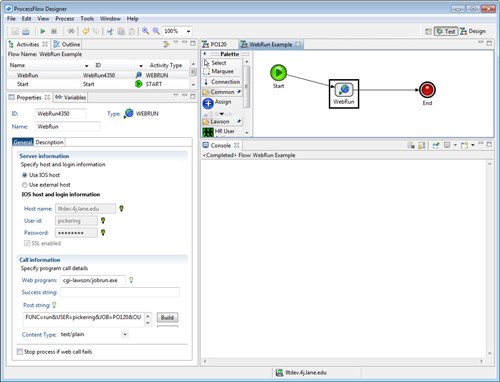Select the Properties tab
This screenshot has width=500, height=382.
(29, 97)
